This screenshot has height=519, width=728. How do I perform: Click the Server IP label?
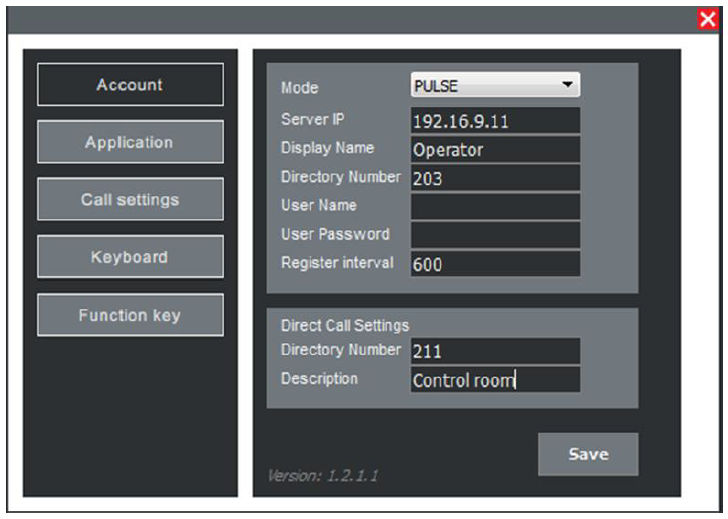point(313,119)
